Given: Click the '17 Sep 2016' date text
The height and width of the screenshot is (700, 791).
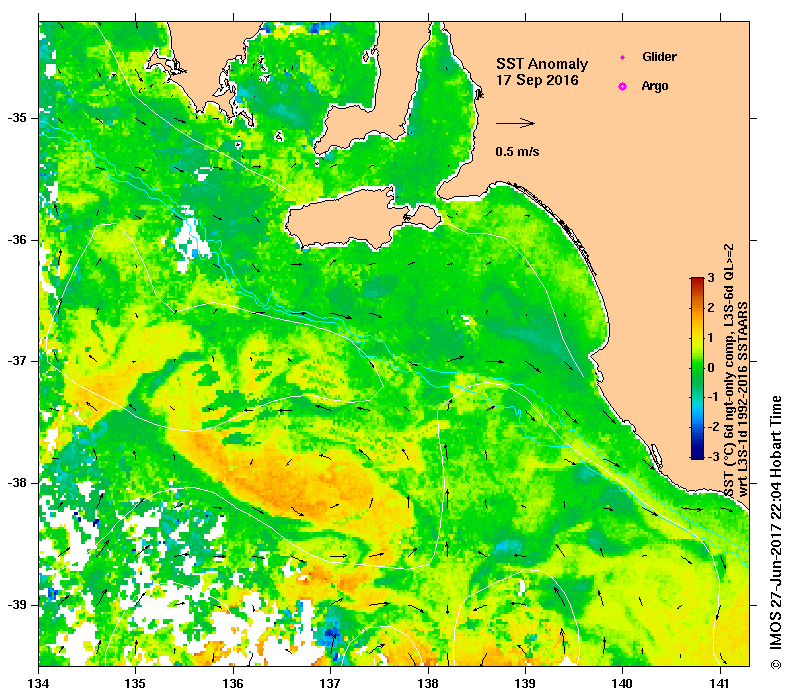Looking at the screenshot, I should click(x=537, y=80).
